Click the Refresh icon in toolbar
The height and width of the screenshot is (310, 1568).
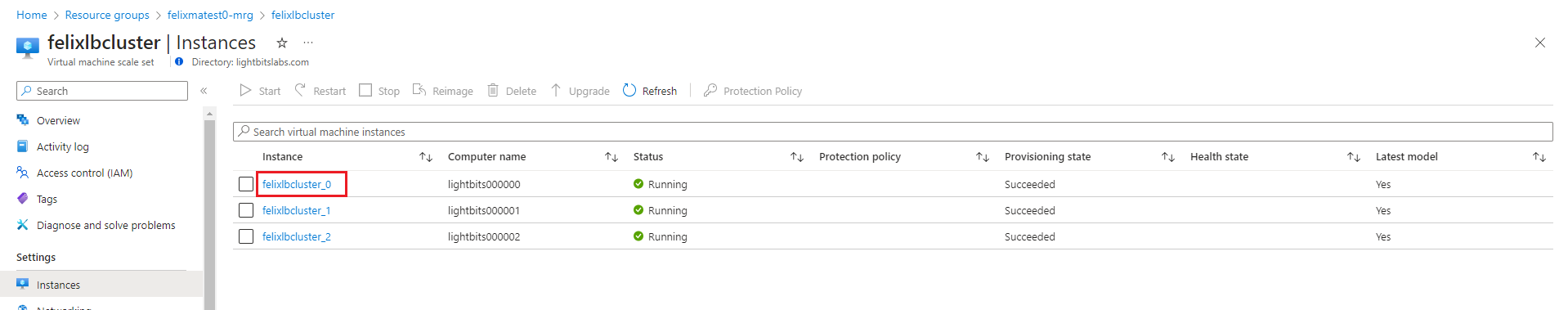pyautogui.click(x=629, y=91)
